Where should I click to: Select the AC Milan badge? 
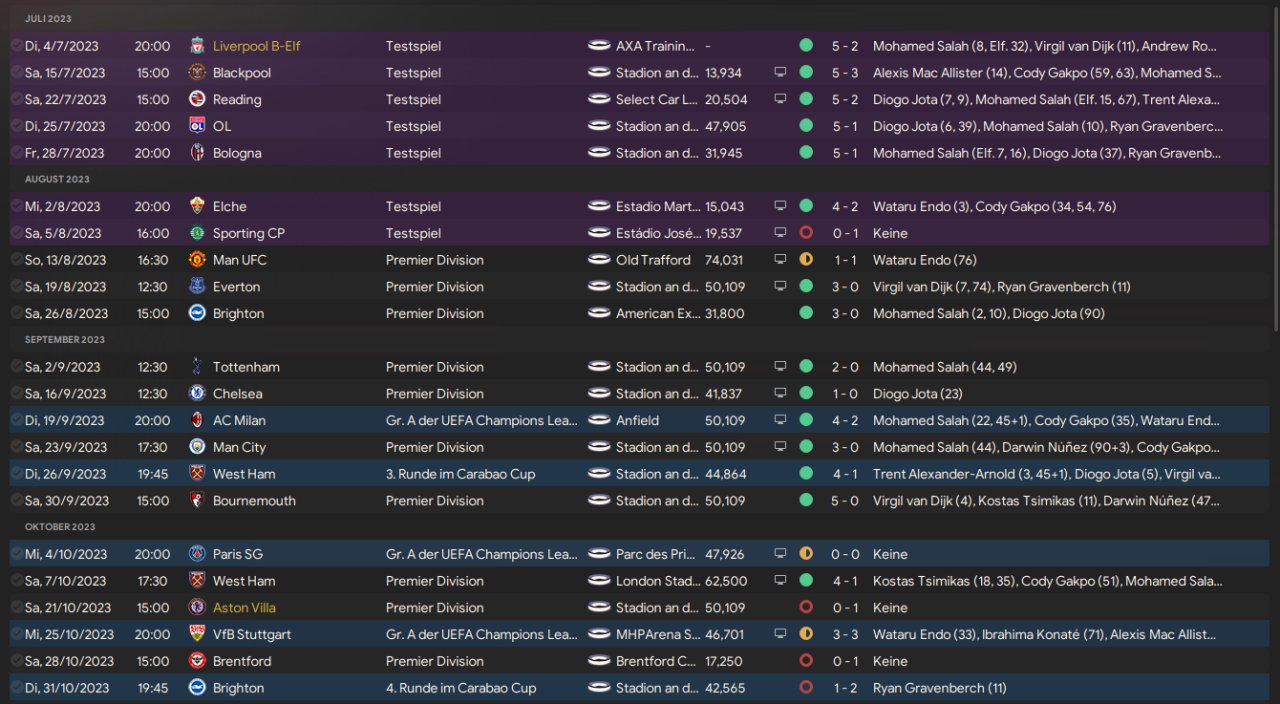pos(197,420)
